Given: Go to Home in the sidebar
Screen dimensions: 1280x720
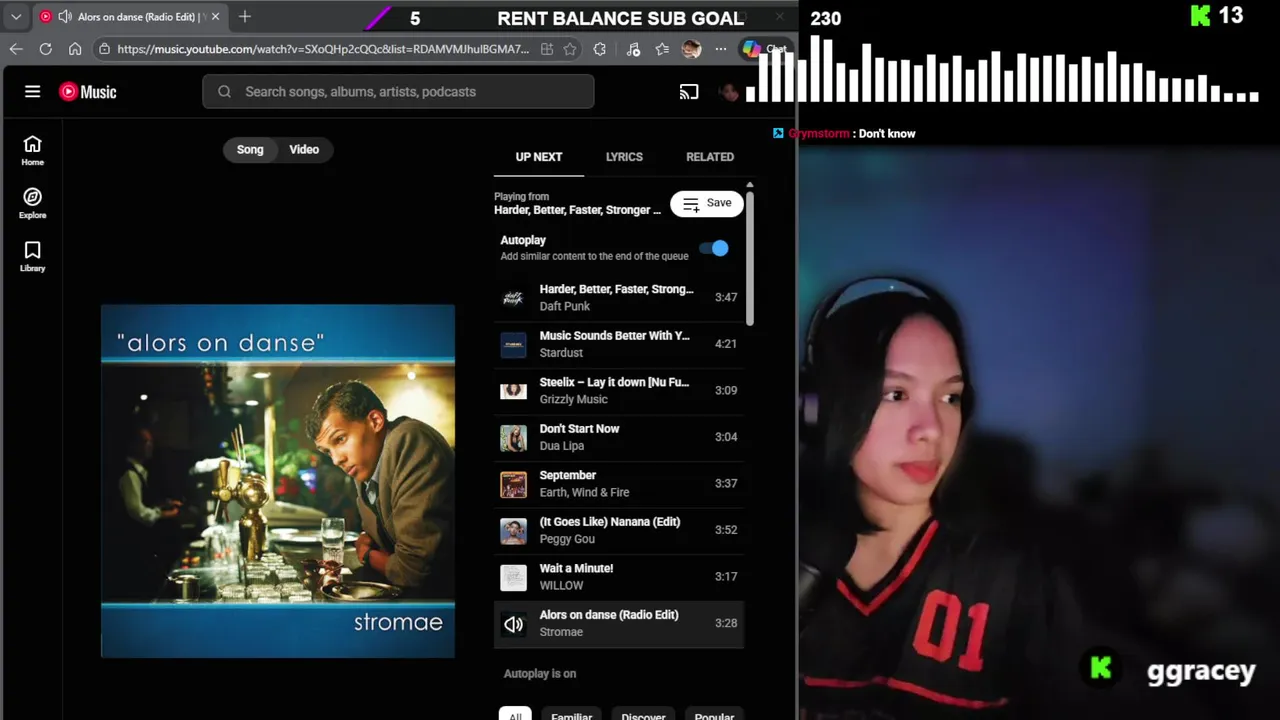Looking at the screenshot, I should click(32, 151).
